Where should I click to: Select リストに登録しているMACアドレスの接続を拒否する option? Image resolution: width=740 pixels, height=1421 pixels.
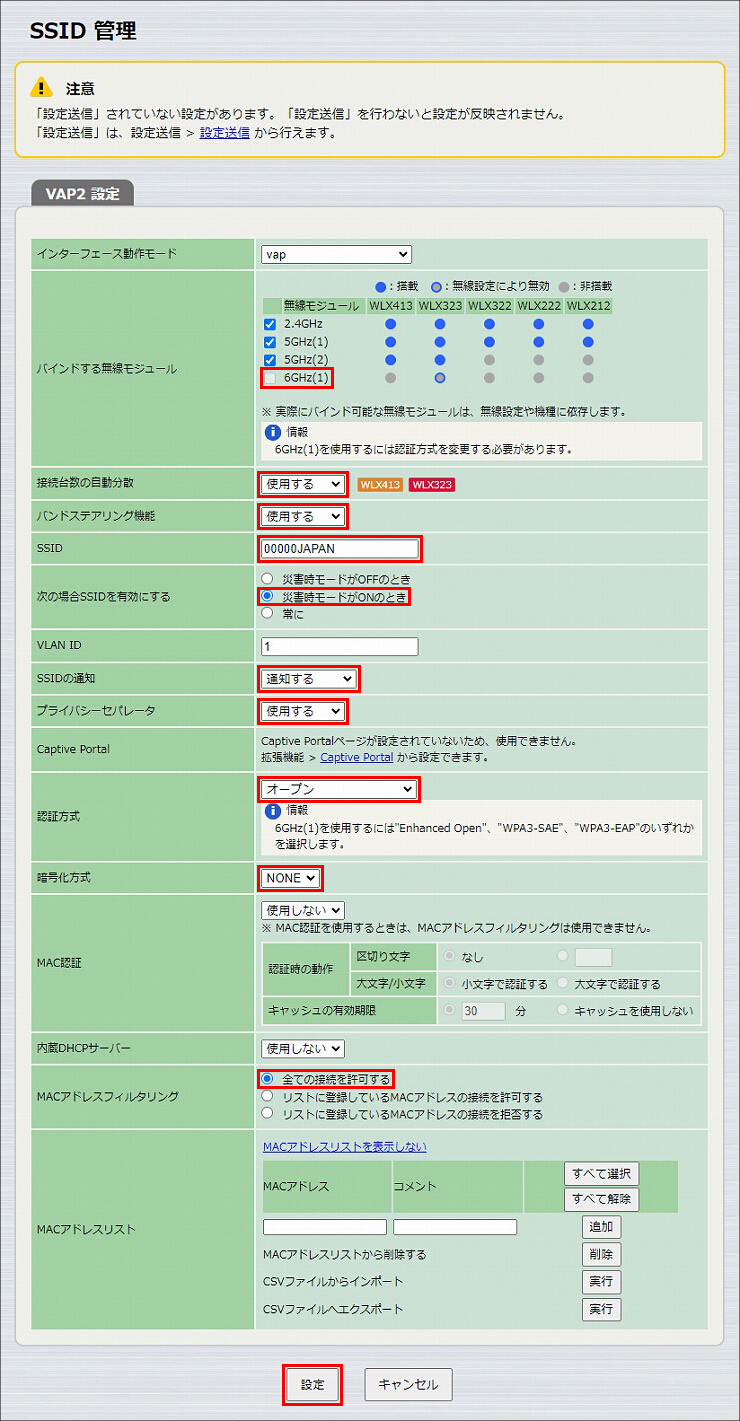point(267,1114)
